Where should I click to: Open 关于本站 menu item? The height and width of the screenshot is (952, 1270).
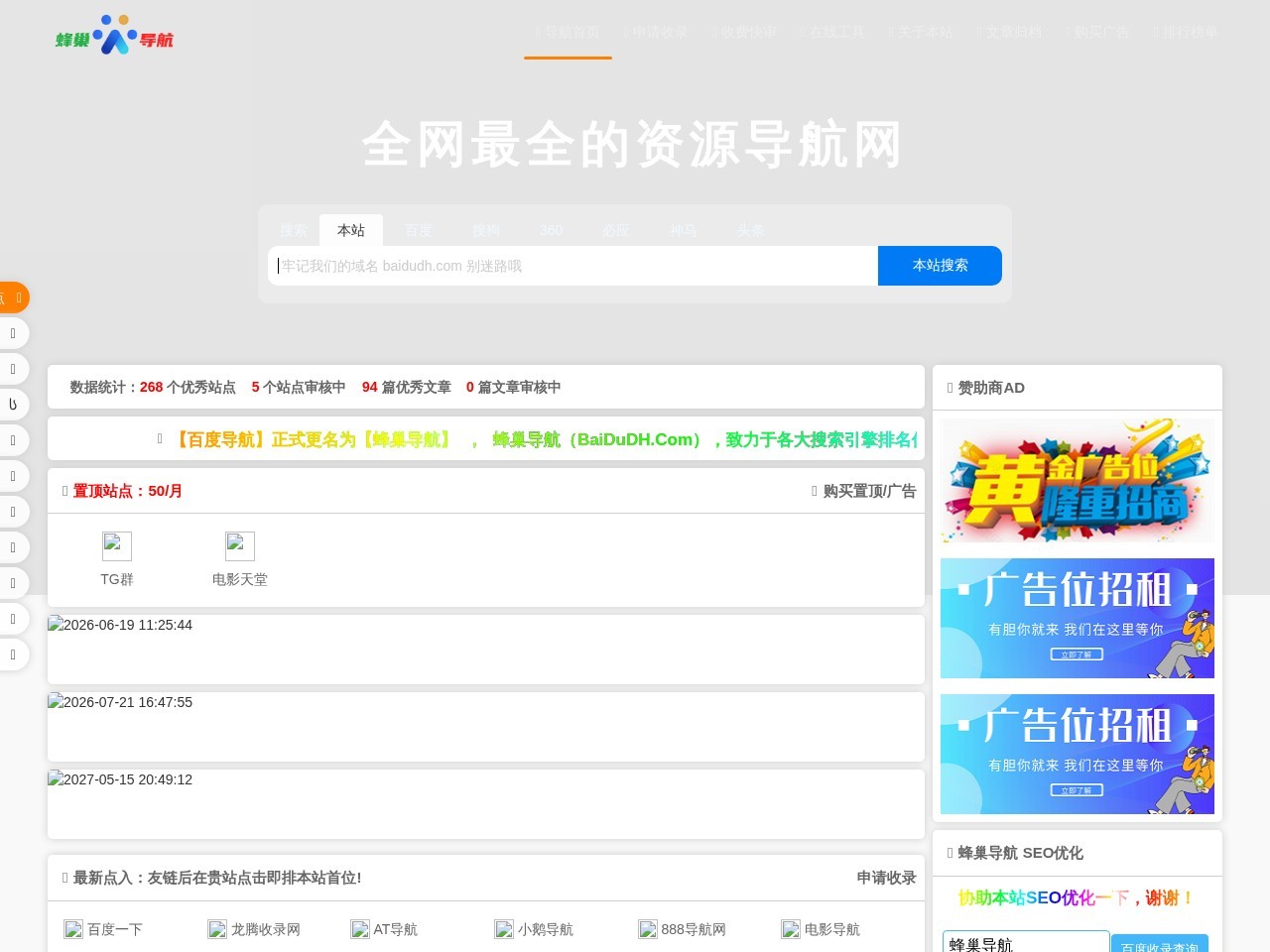921,32
